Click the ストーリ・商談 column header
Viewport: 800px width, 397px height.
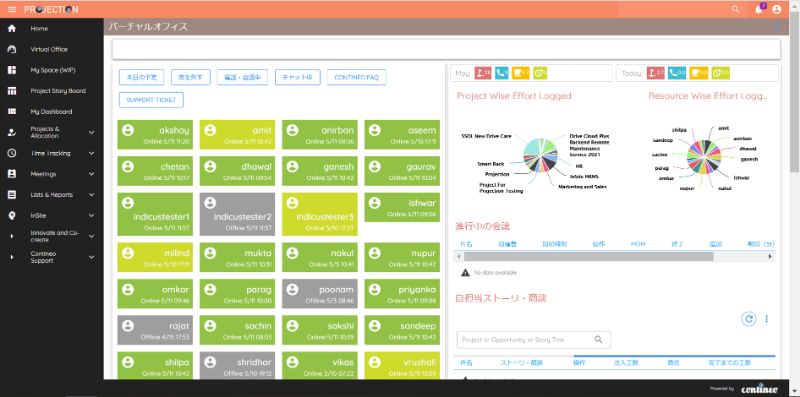pos(521,363)
